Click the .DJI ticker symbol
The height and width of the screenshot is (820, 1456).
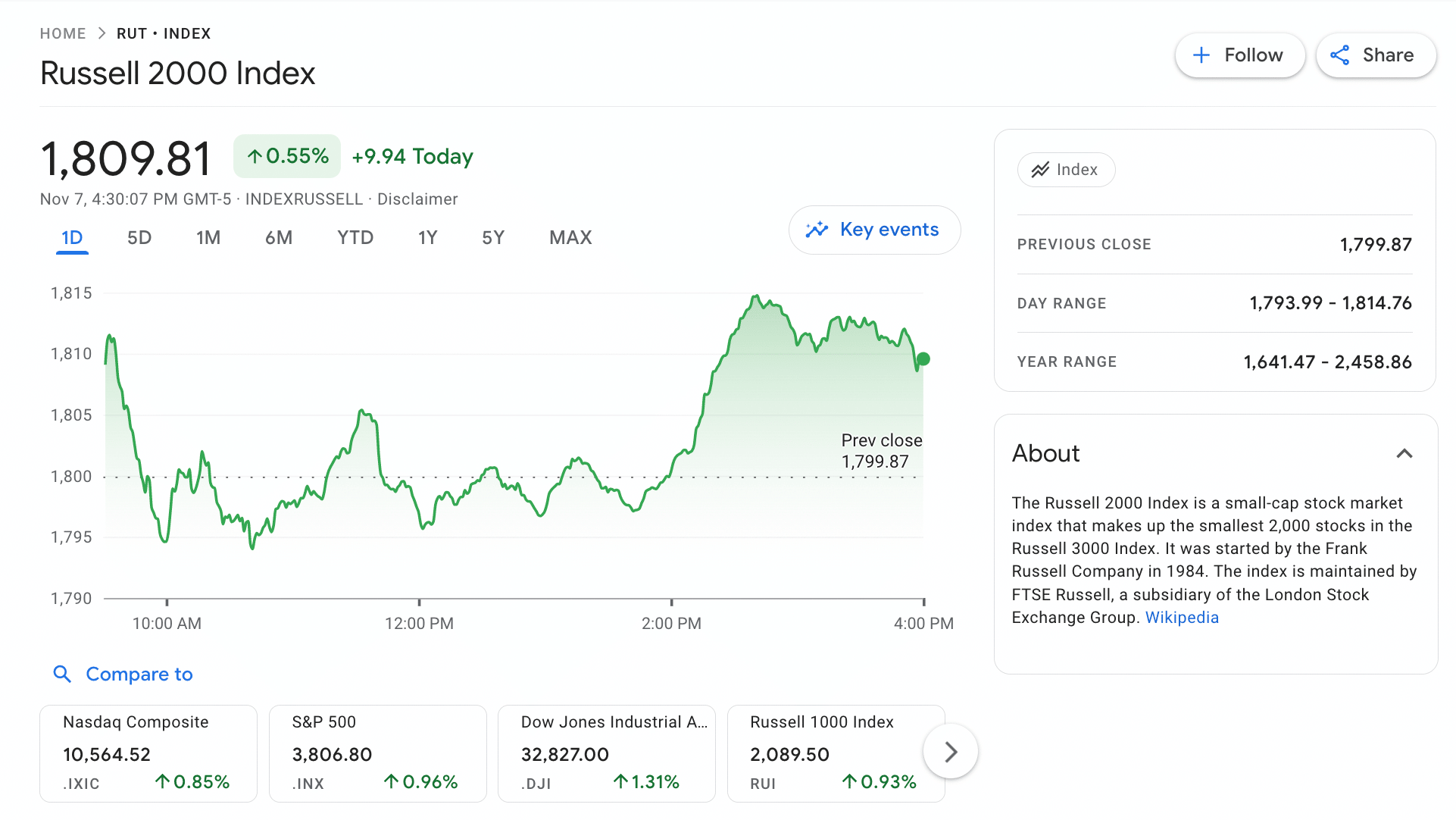tap(536, 784)
